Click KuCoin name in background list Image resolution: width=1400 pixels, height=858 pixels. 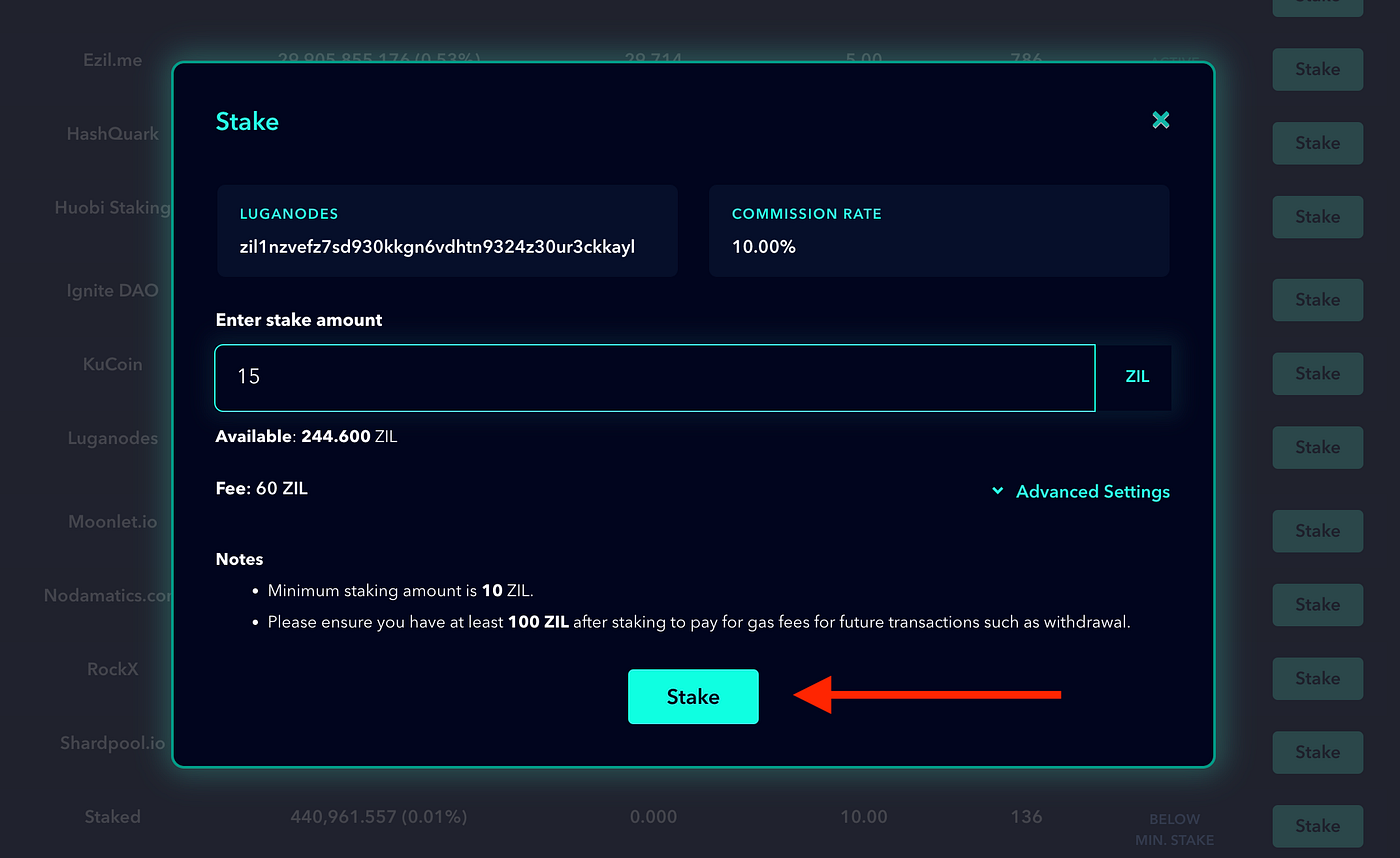pos(112,364)
